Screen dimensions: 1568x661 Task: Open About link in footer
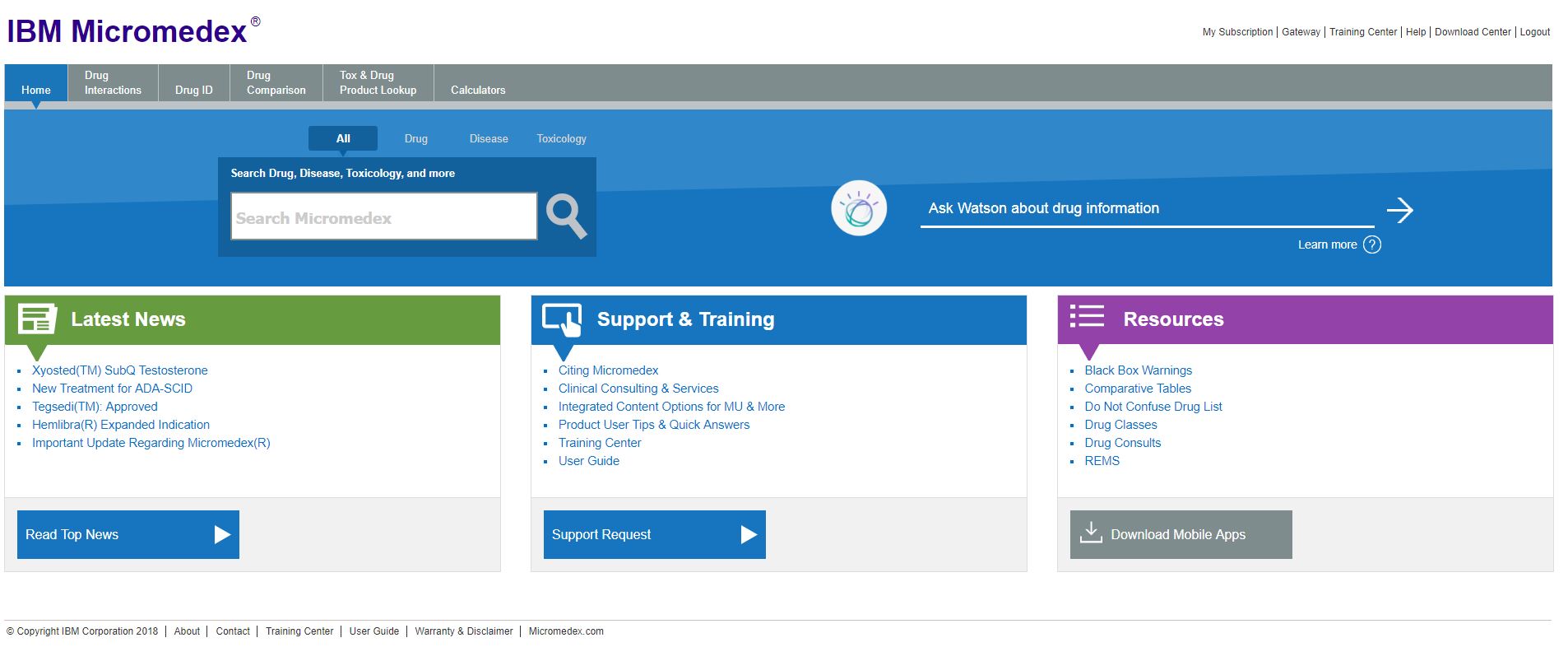(187, 631)
